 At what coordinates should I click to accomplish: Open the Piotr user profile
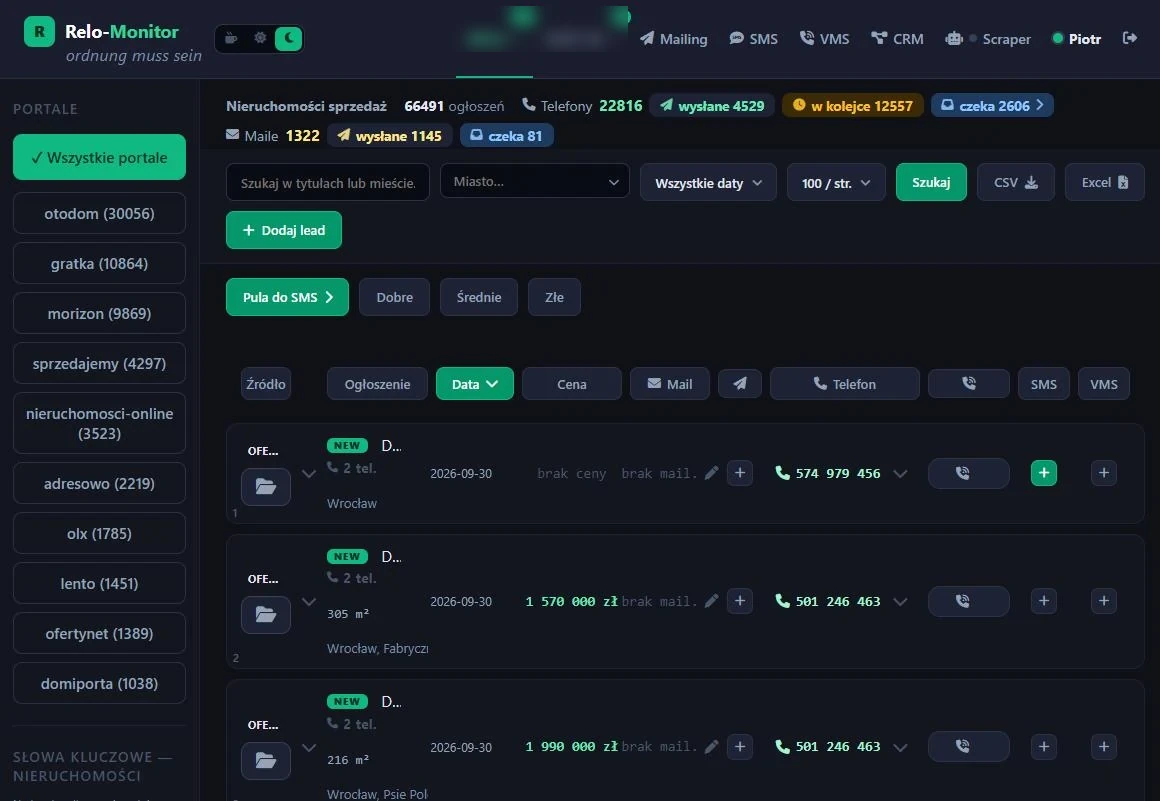1076,38
